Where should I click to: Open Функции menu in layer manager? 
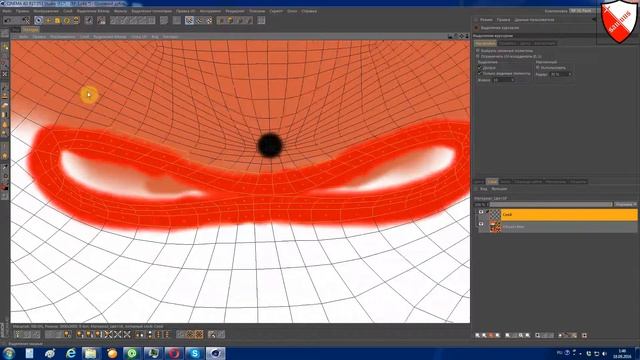click(x=499, y=189)
